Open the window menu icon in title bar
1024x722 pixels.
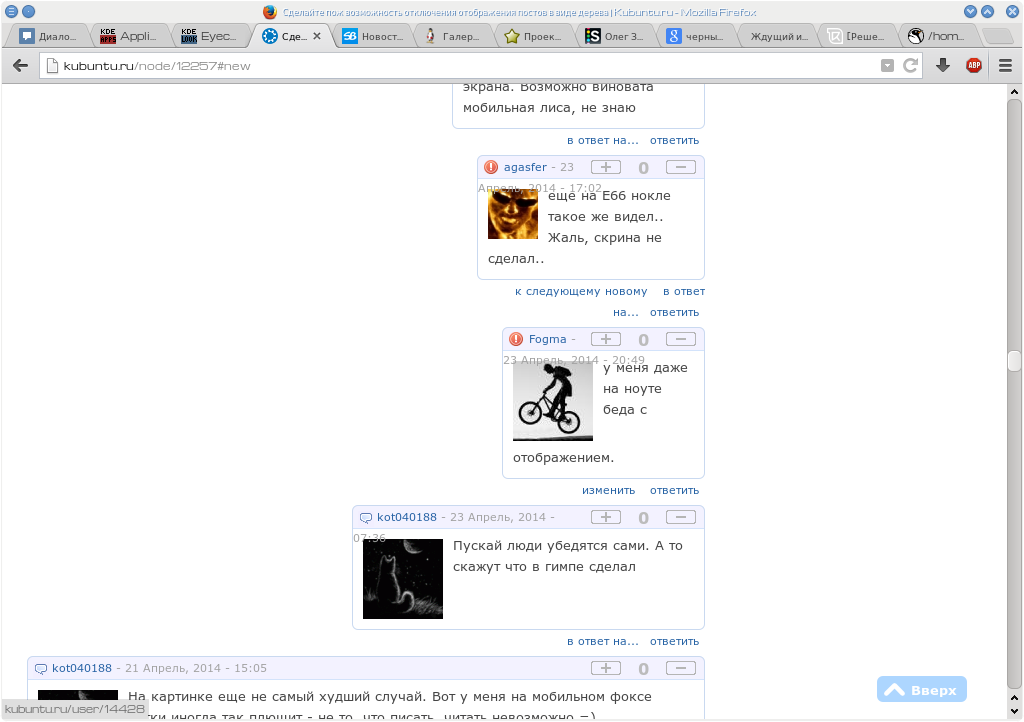pos(11,11)
